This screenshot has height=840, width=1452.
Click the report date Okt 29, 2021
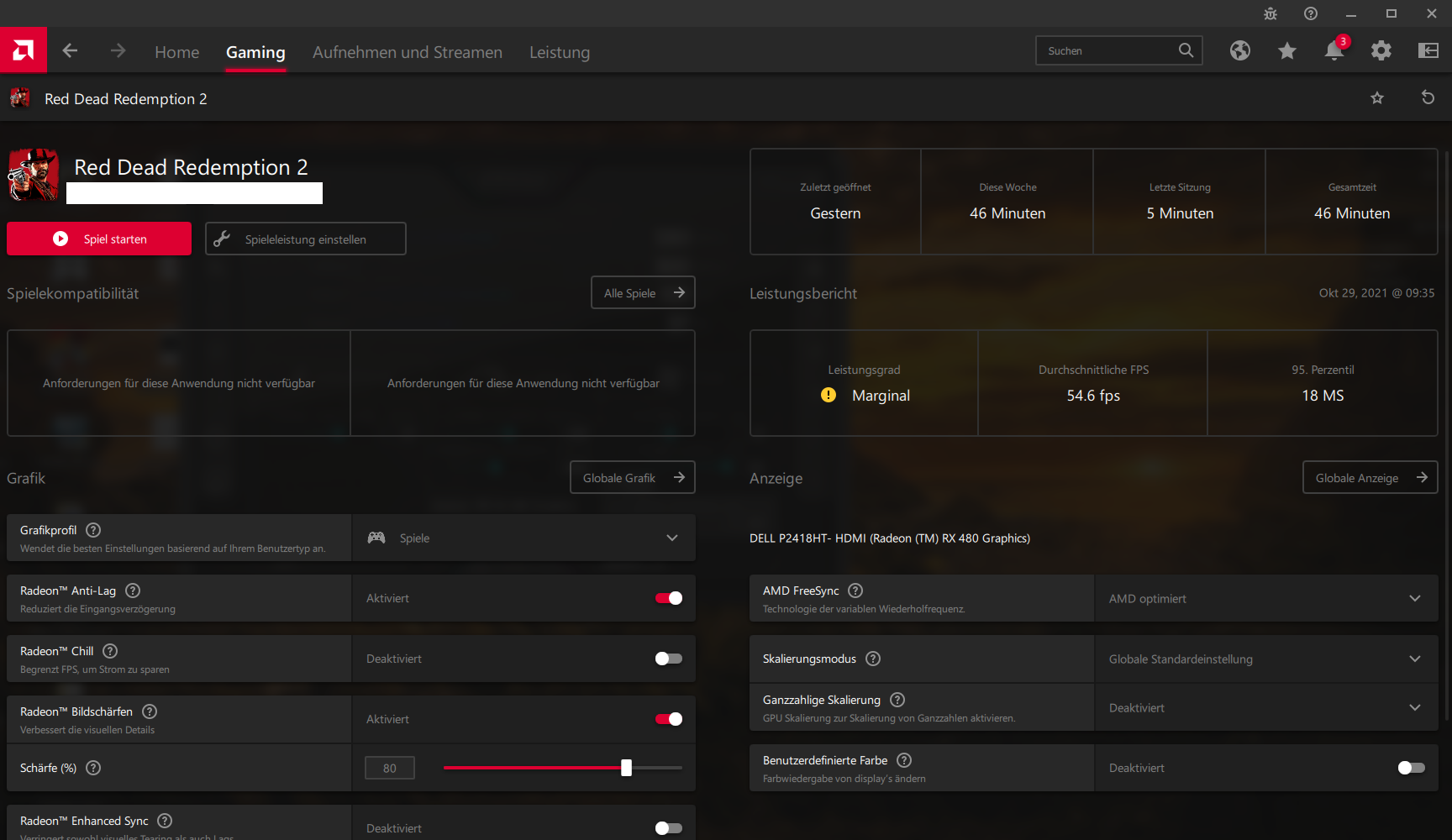[x=1377, y=293]
